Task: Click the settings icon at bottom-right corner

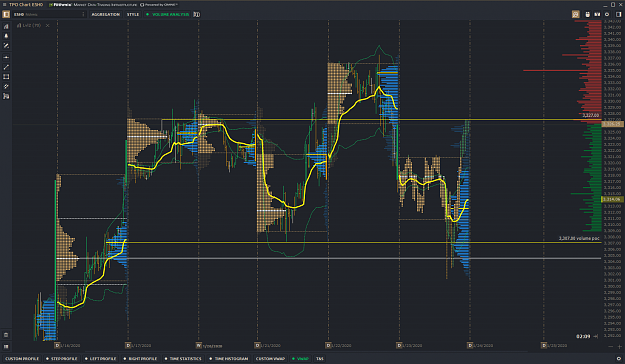Action: (x=619, y=359)
